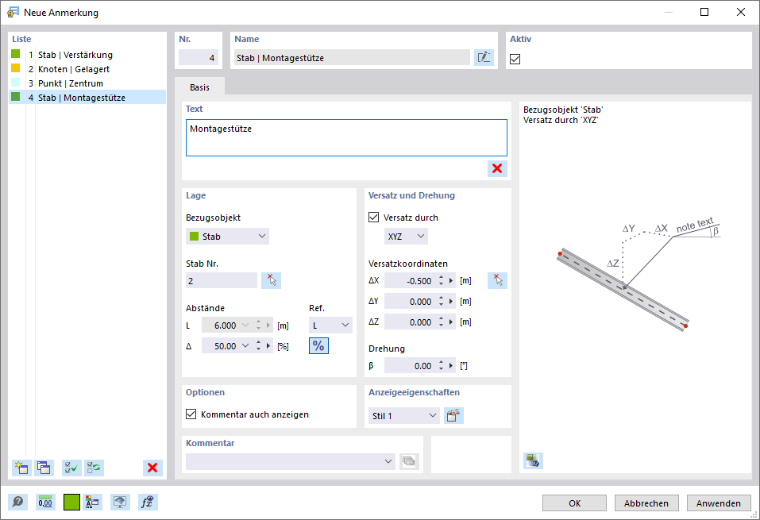Image resolution: width=760 pixels, height=520 pixels.
Task: Open the display style edit icon beside Stil 1
Action: click(454, 416)
